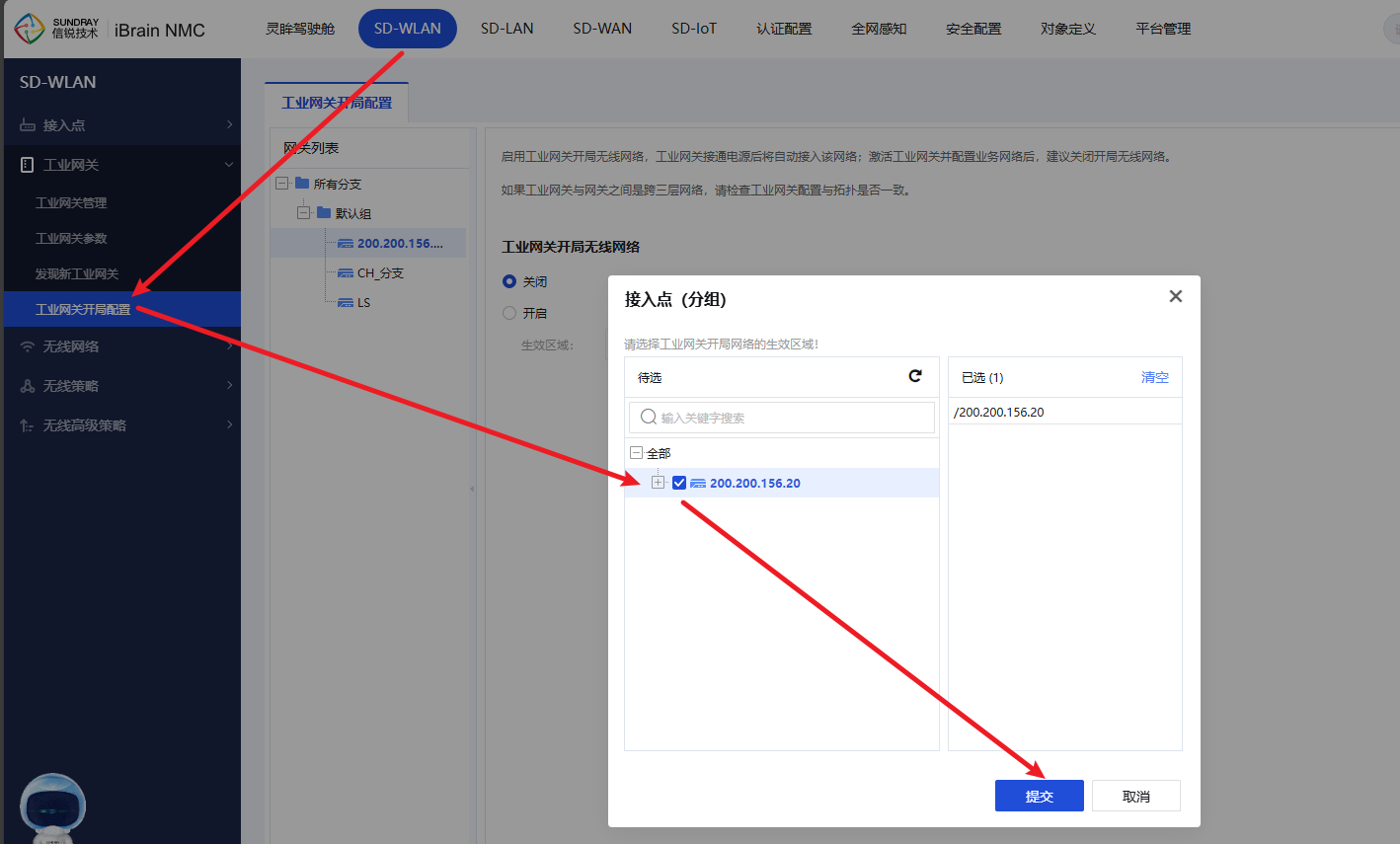Click the search magnifier icon in dialog
Image resolution: width=1400 pixels, height=844 pixels.
click(x=649, y=418)
